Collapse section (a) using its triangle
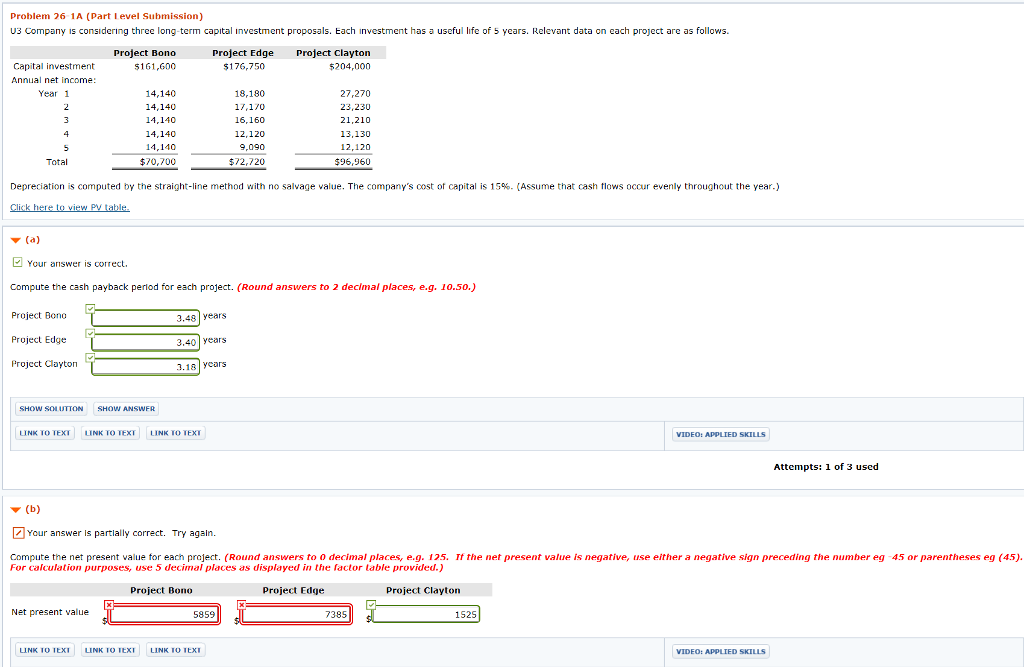The width and height of the screenshot is (1024, 667). (16, 238)
